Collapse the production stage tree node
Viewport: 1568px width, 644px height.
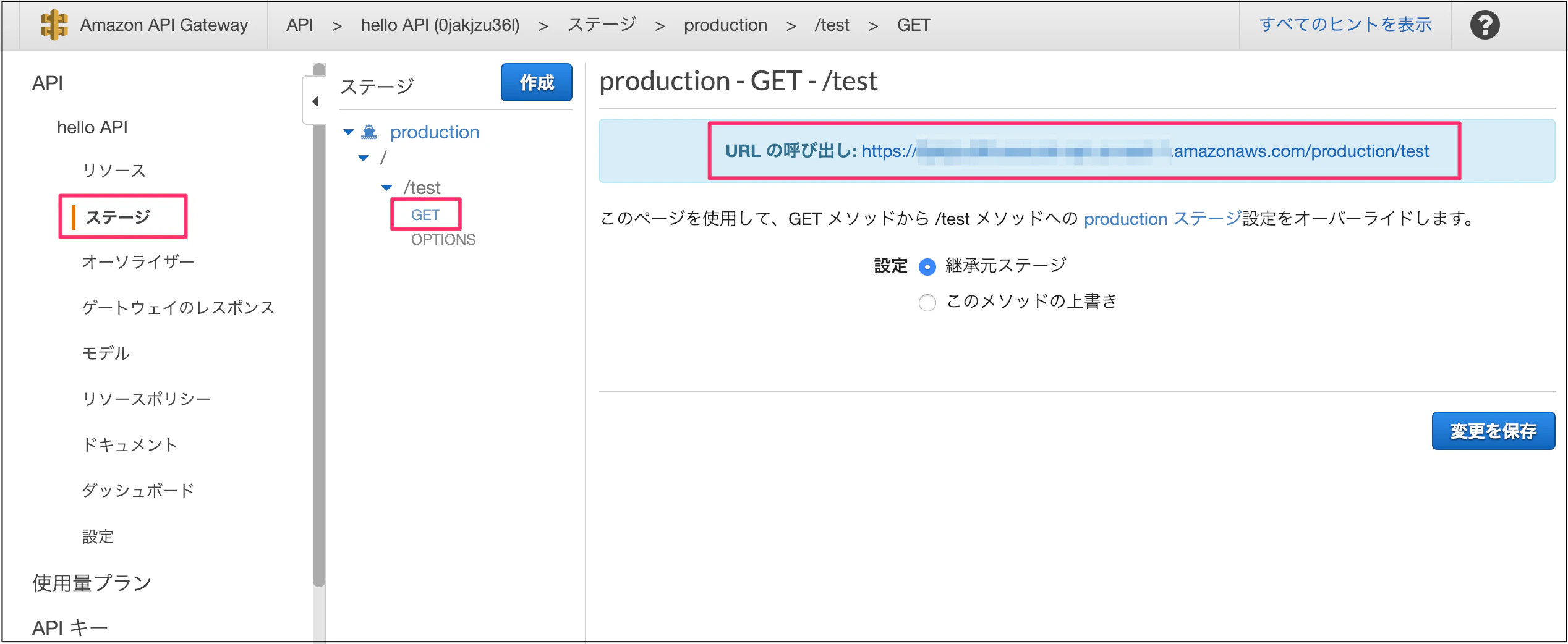[x=348, y=132]
